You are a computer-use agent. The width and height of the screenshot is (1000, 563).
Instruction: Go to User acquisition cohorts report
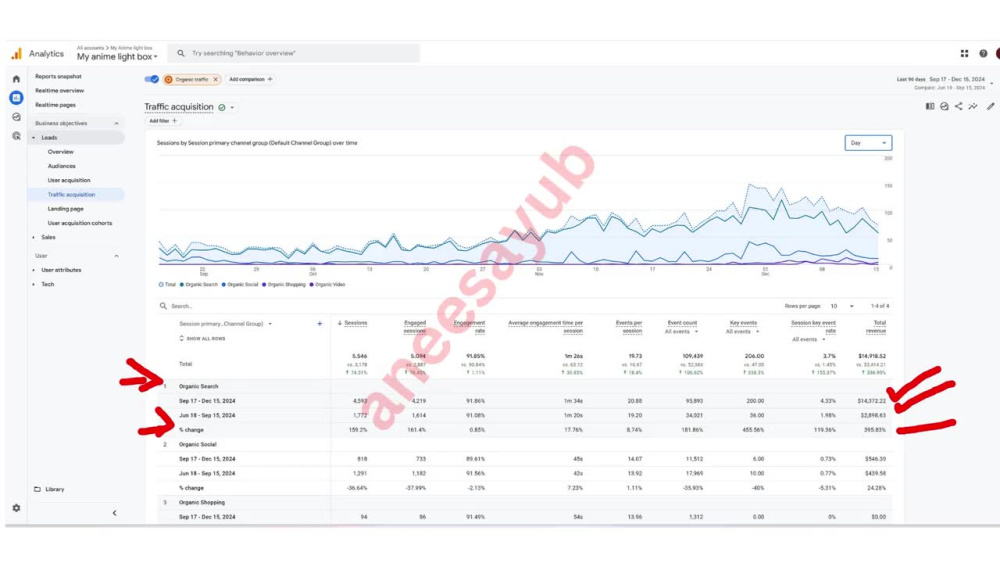point(80,223)
